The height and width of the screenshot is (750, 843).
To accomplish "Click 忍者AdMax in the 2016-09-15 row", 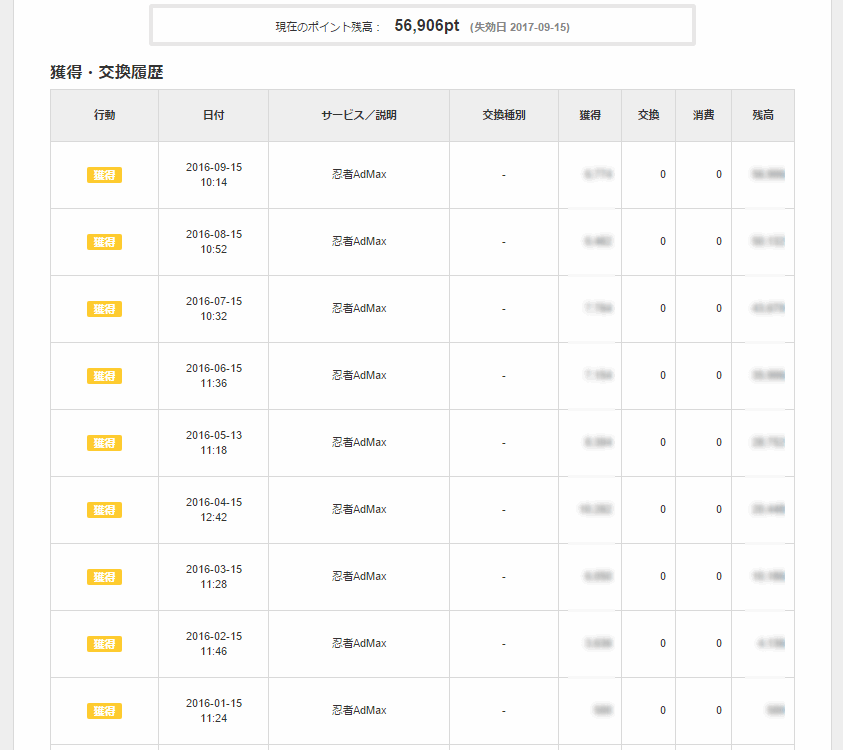I will 359,175.
